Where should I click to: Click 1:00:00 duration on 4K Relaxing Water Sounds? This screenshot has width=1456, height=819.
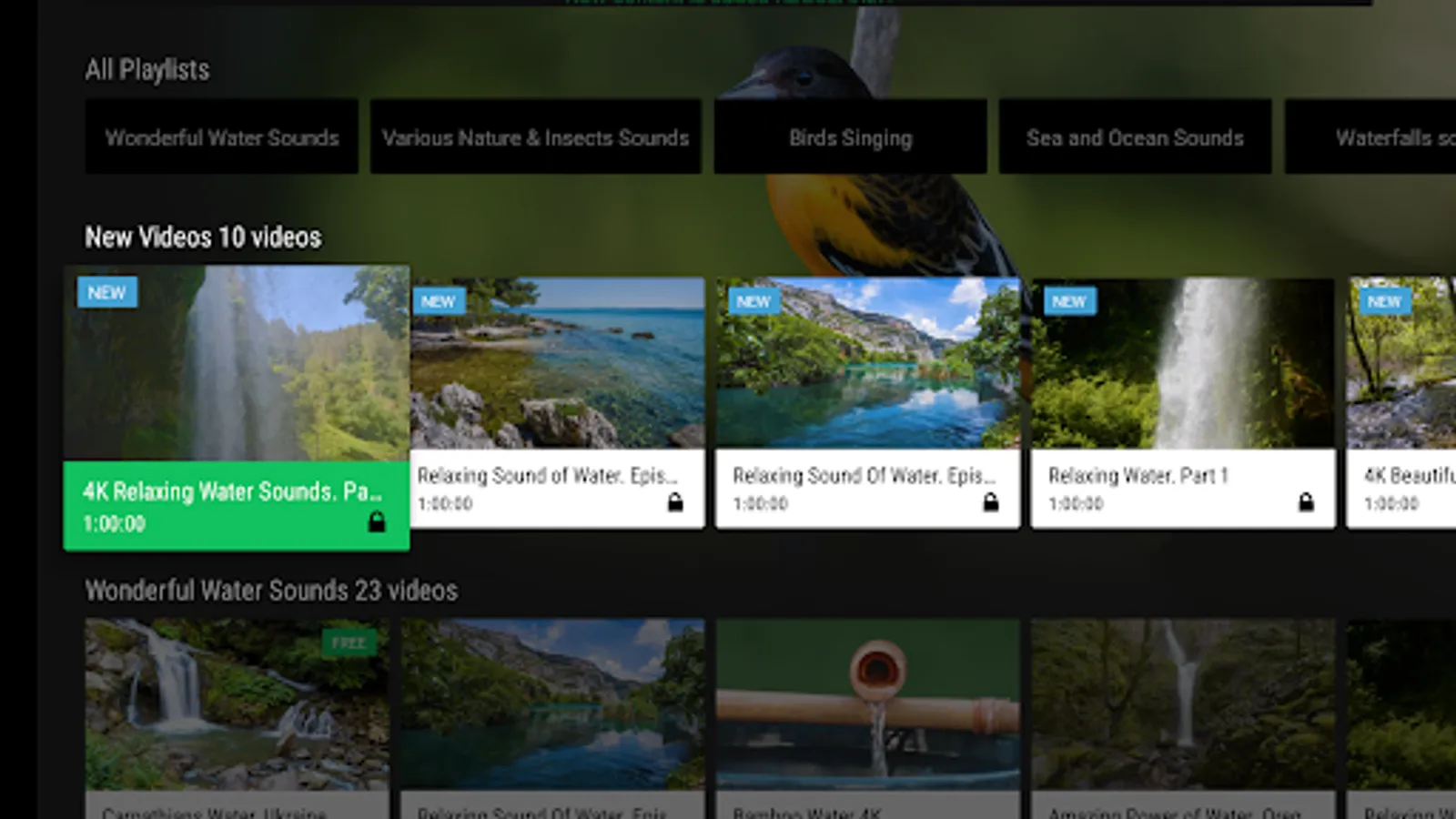click(114, 523)
